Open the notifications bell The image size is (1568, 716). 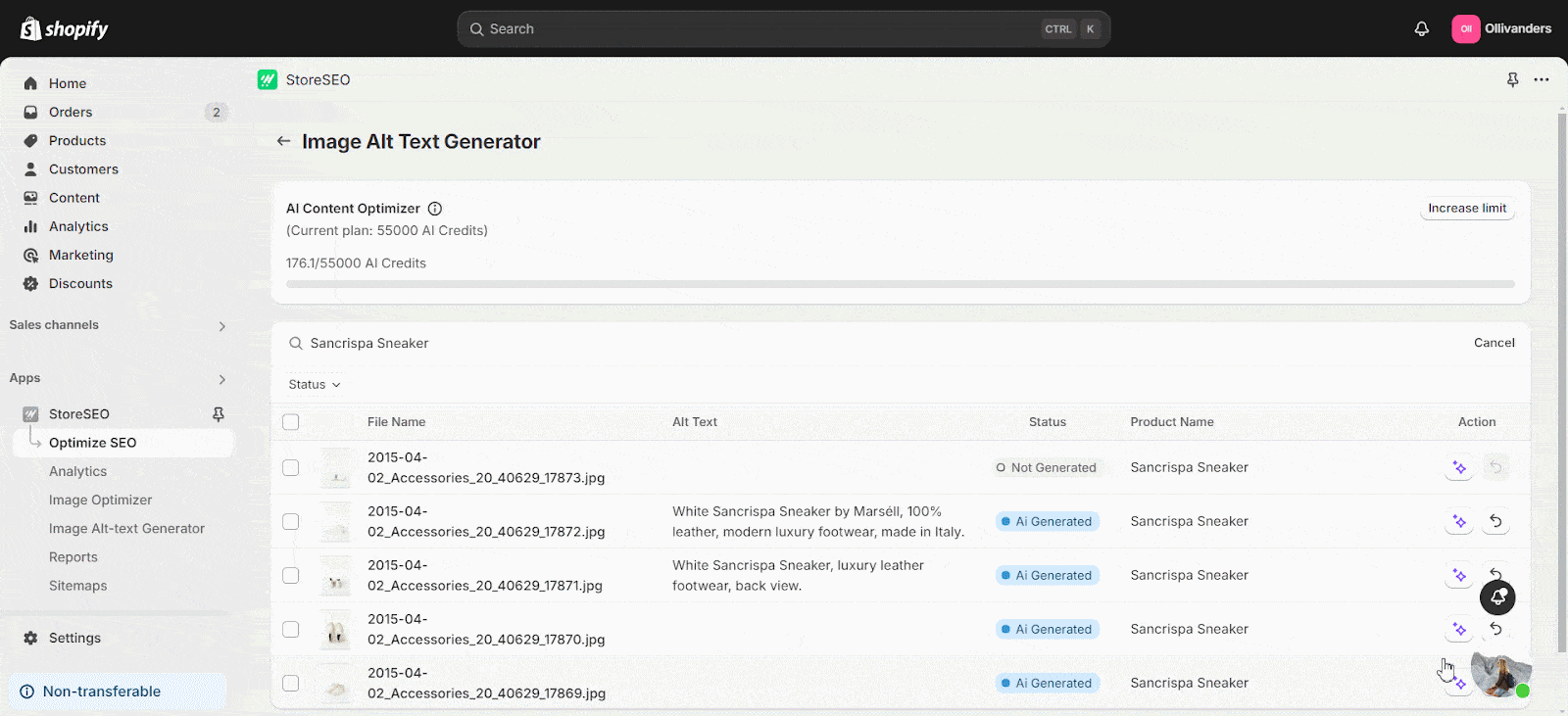click(1421, 29)
